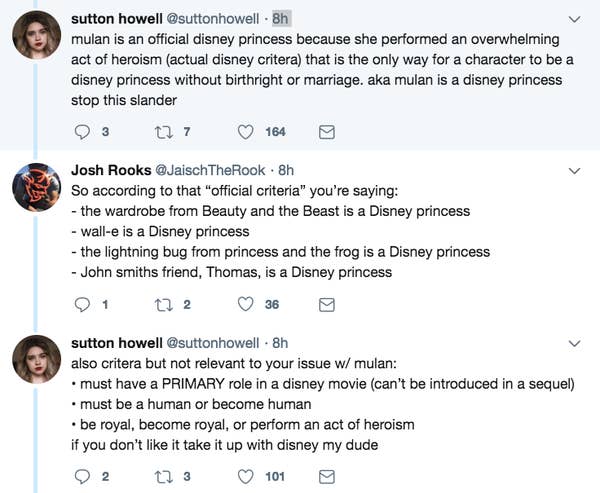Screen dimensions: 600x493
Task: Reply to Josh Rooks' wardrobe tweet
Action: (x=83, y=305)
